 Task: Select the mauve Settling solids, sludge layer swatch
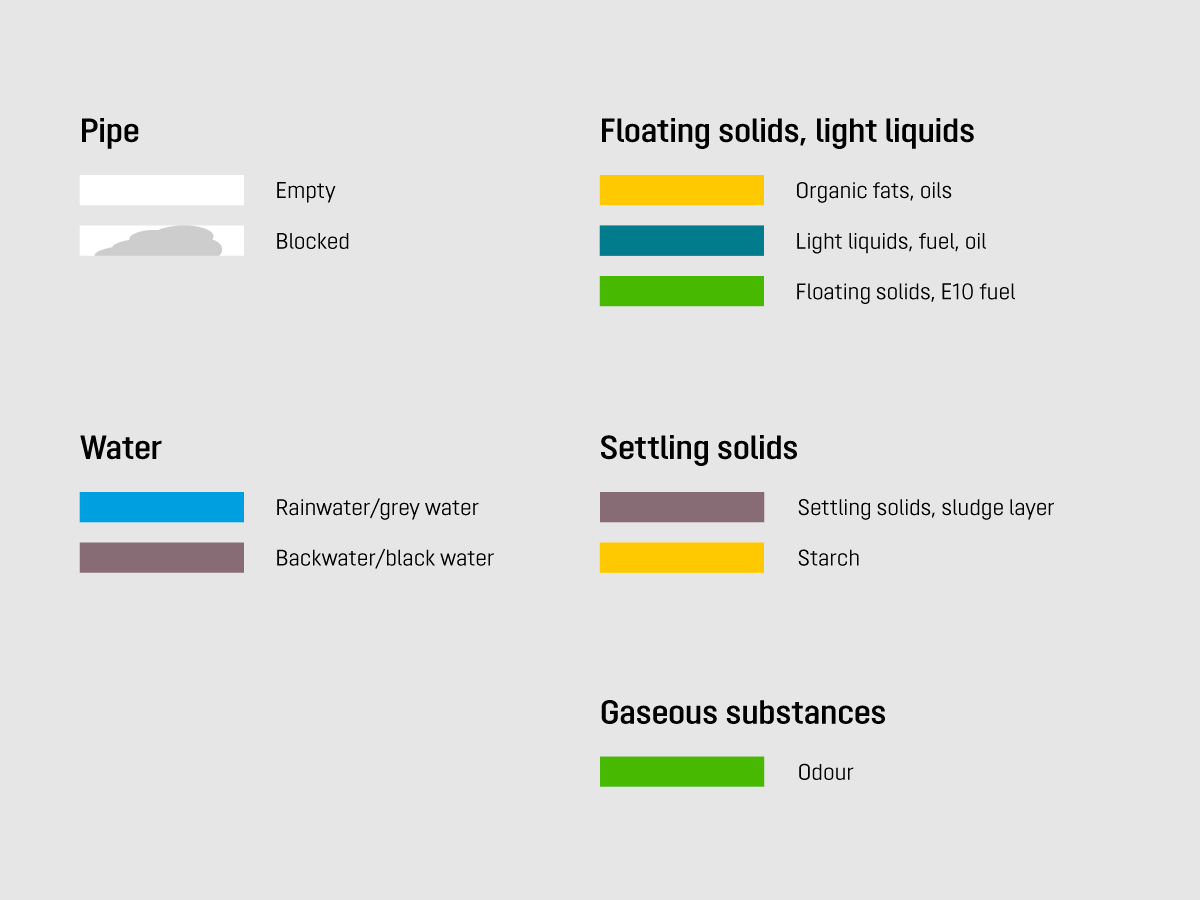point(681,507)
